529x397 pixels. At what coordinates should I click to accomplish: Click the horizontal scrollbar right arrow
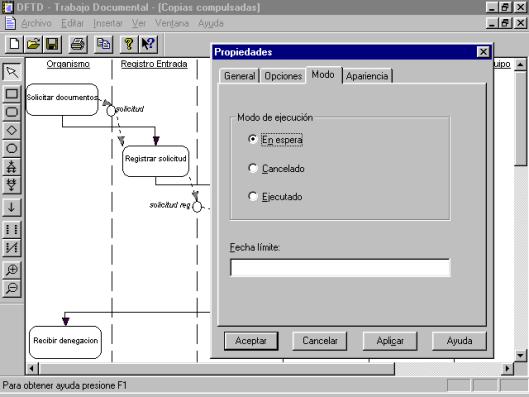pos(507,368)
